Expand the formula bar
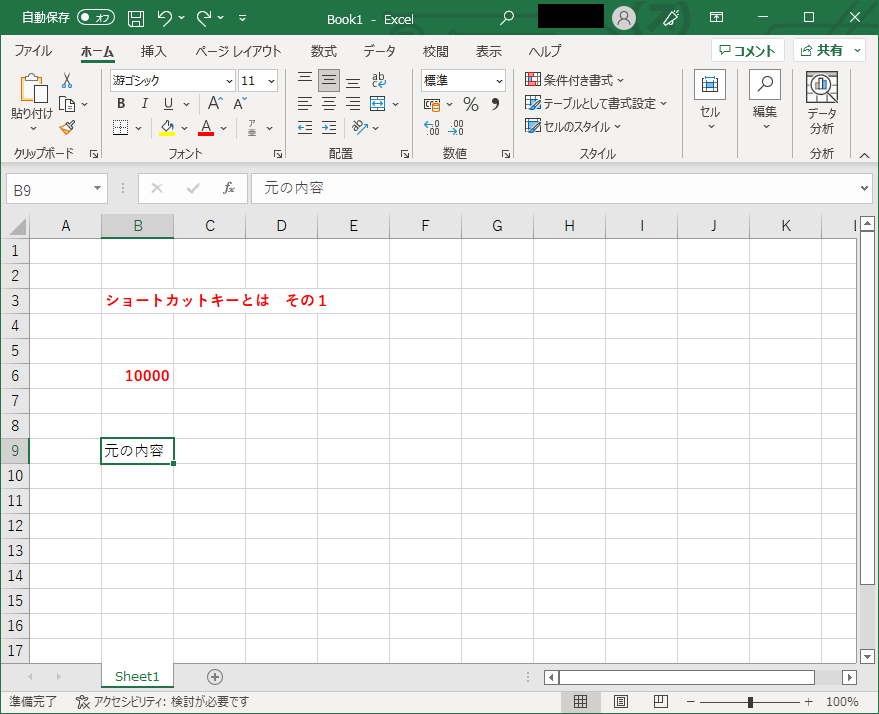Viewport: 879px width, 714px height. 864,188
